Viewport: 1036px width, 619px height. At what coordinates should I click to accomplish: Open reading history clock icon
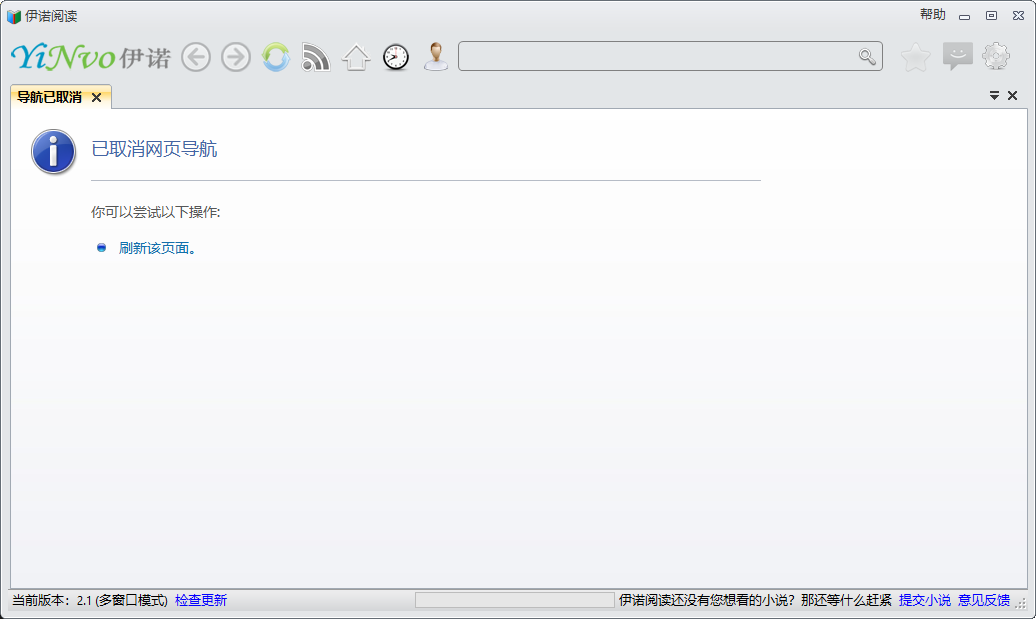[x=396, y=57]
